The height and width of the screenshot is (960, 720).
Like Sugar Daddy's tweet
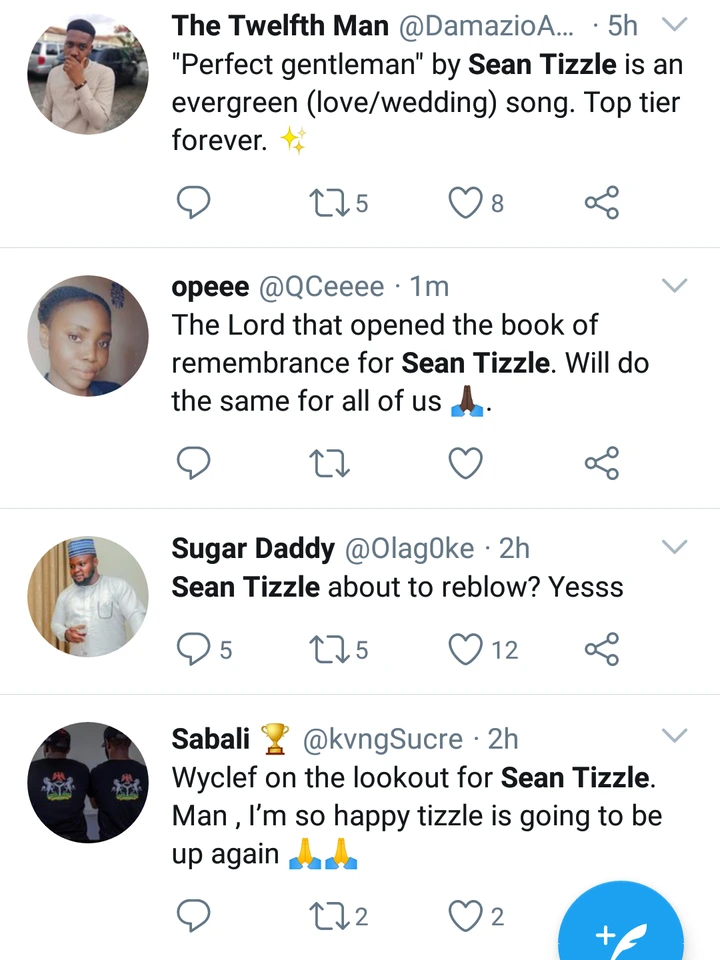465,649
